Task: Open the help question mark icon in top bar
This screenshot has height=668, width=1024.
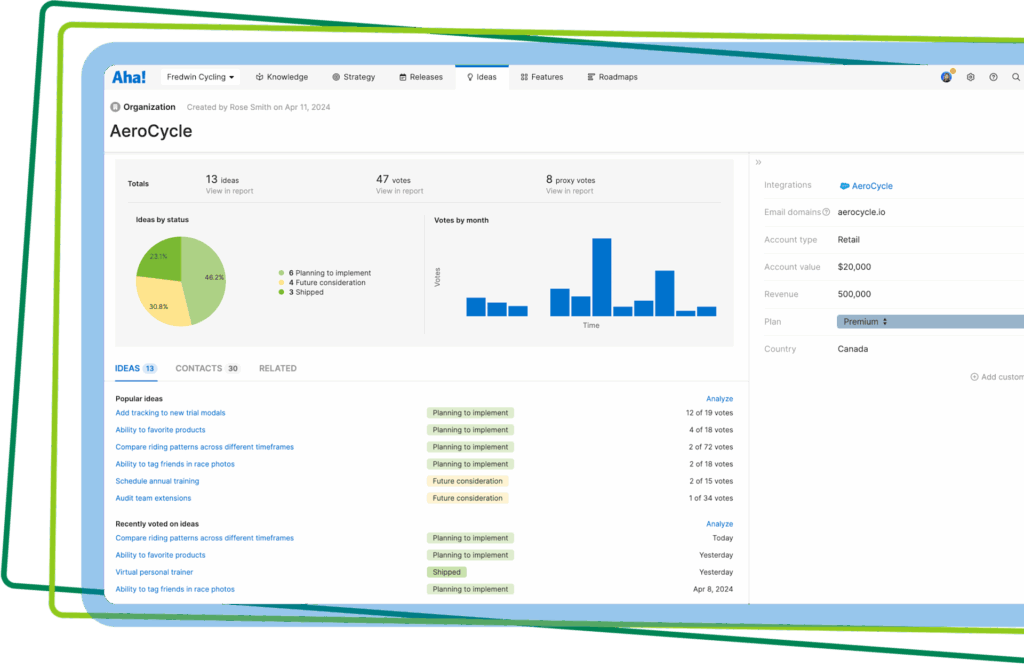Action: 993,77
